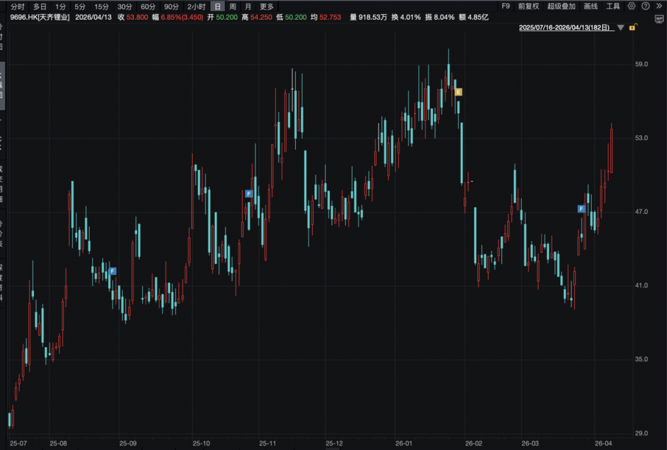Click the help question mark icon
This screenshot has width=667, height=450.
pos(646,6)
